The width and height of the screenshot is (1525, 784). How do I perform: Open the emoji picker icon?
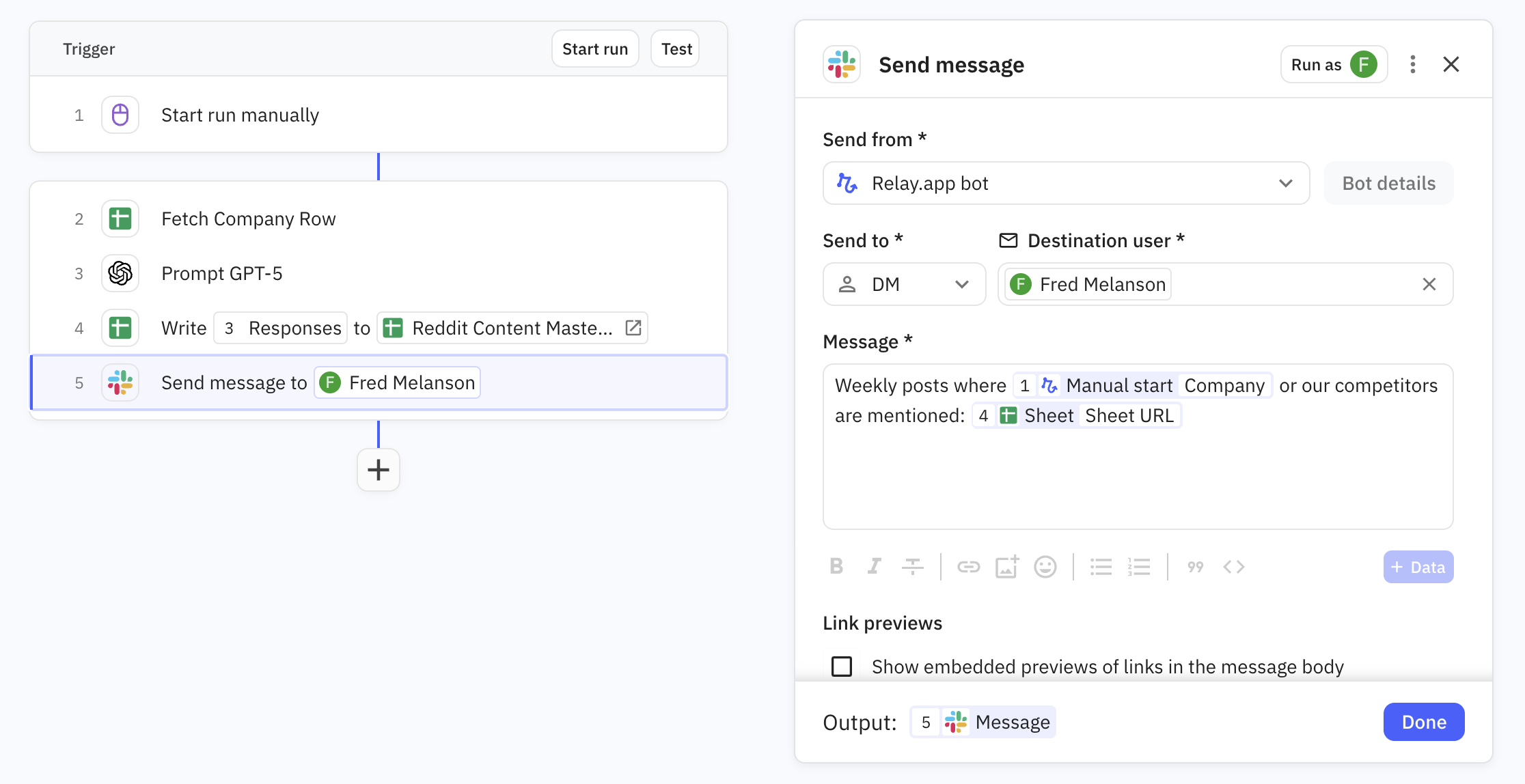pos(1045,566)
